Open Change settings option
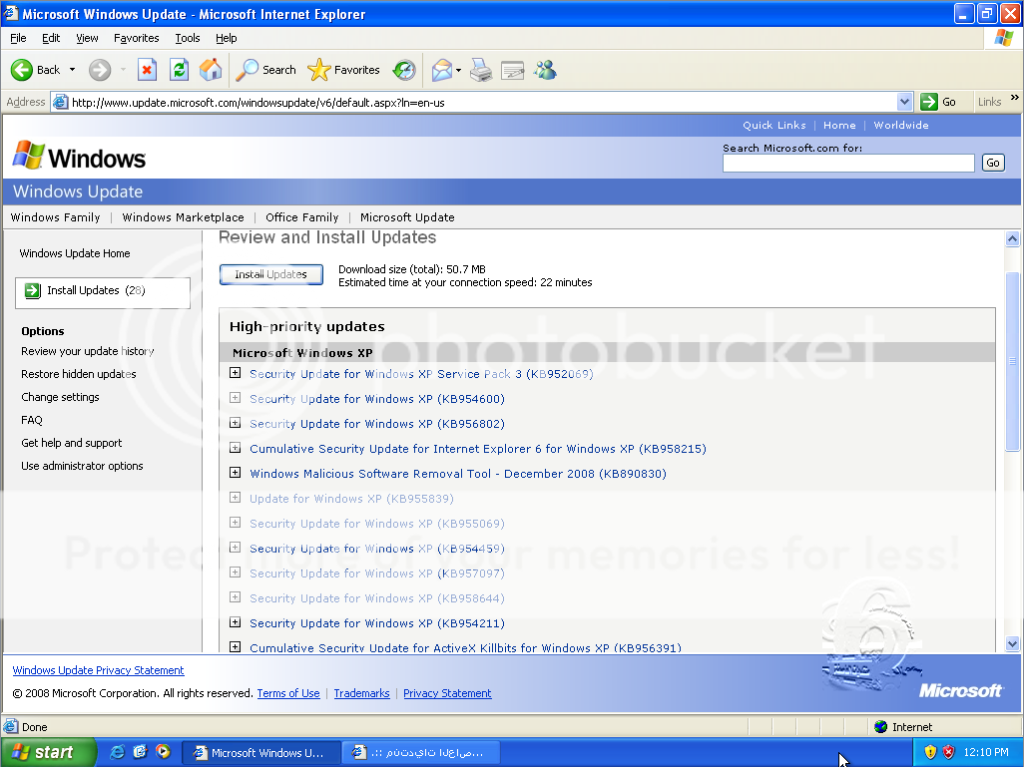 point(60,397)
